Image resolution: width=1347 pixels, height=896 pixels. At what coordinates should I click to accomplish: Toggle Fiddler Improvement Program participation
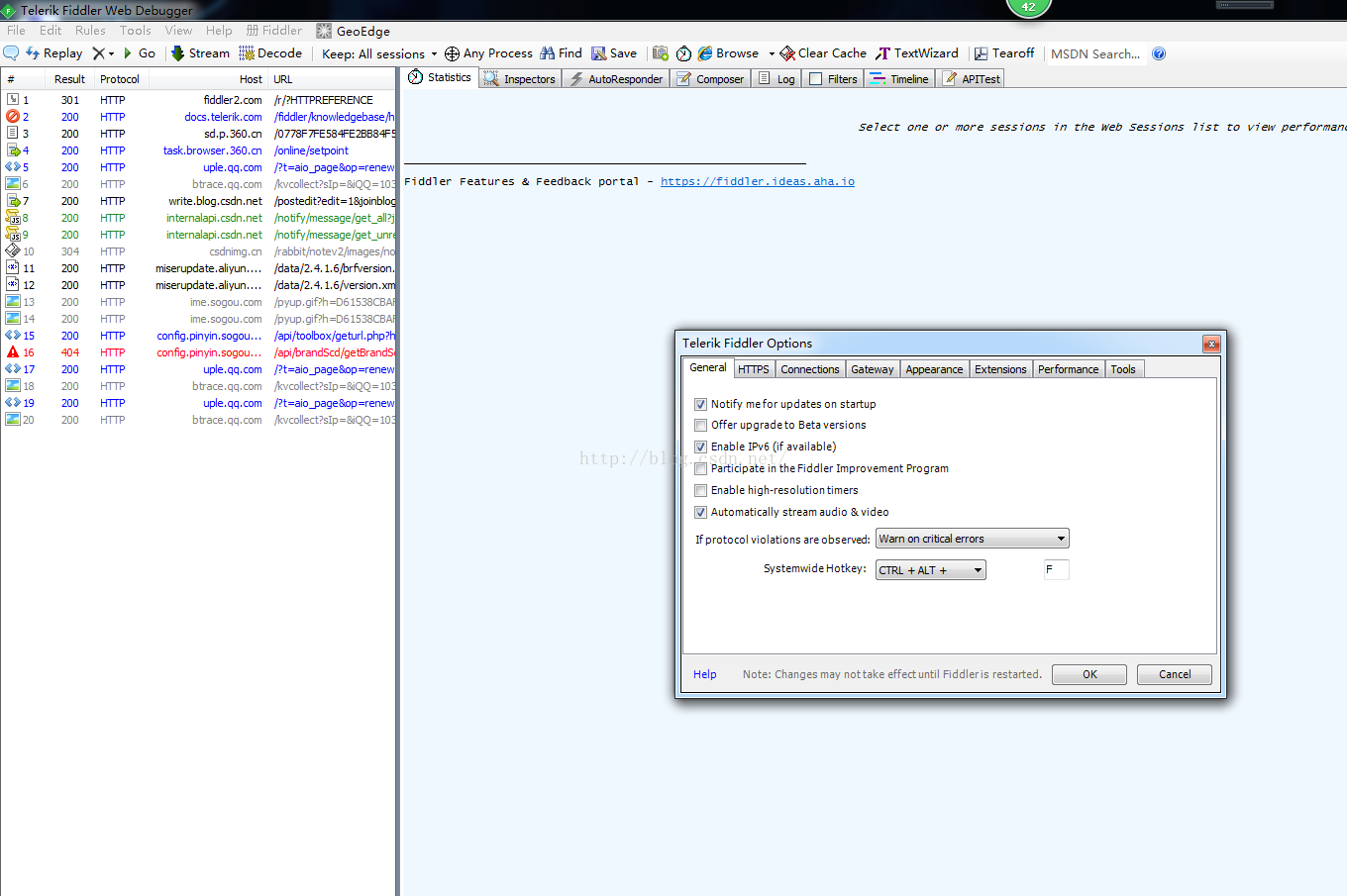pyautogui.click(x=701, y=468)
